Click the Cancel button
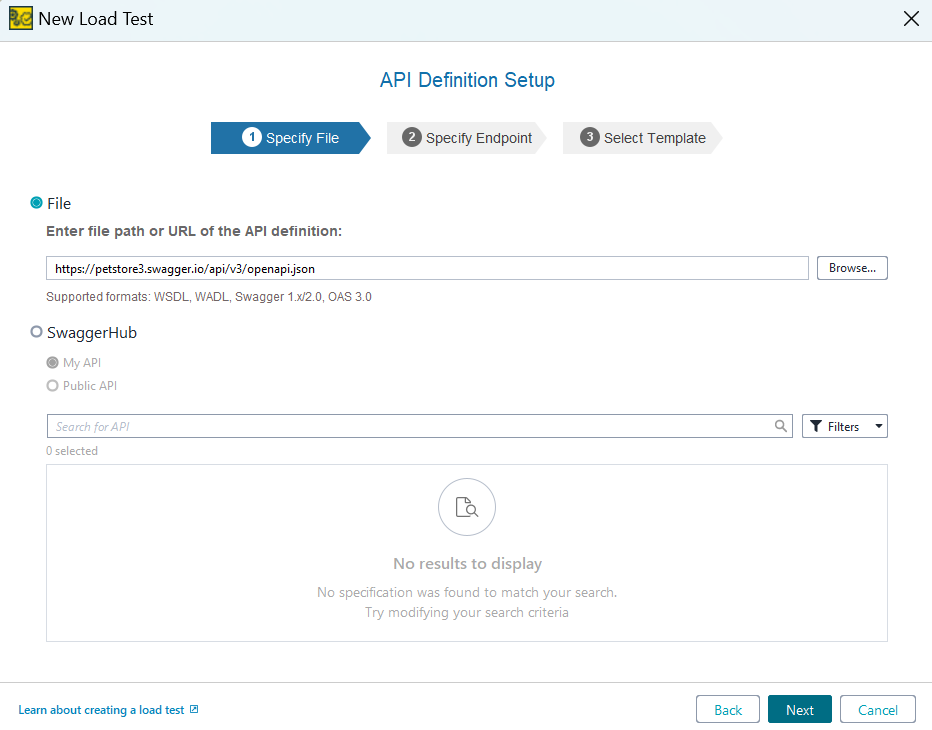The width and height of the screenshot is (932, 730). click(x=877, y=709)
